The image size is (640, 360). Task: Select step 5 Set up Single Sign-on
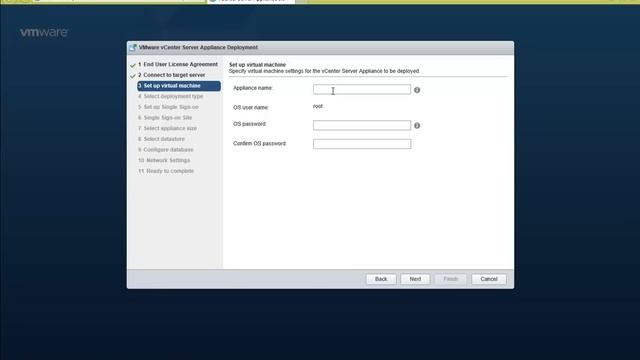(x=168, y=107)
